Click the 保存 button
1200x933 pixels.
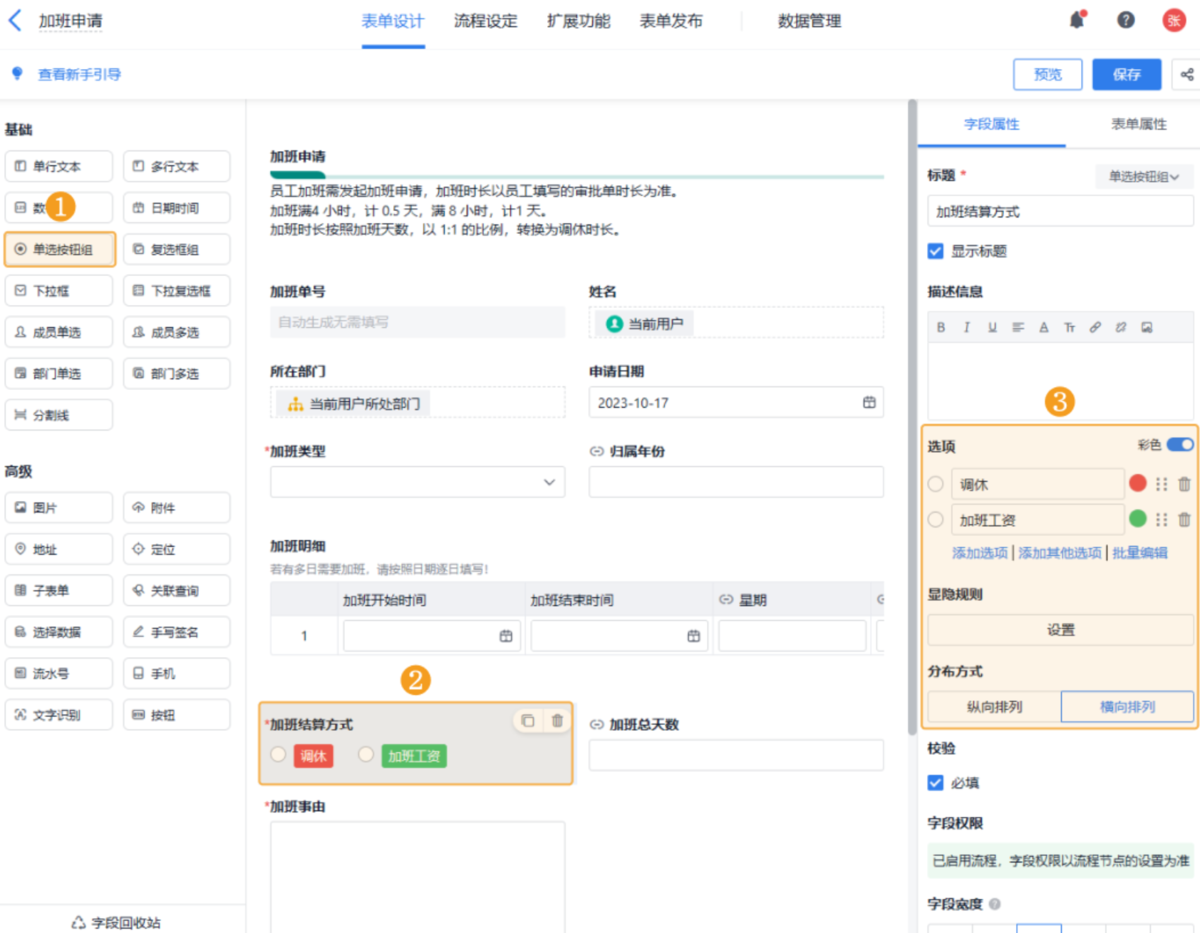point(1126,75)
